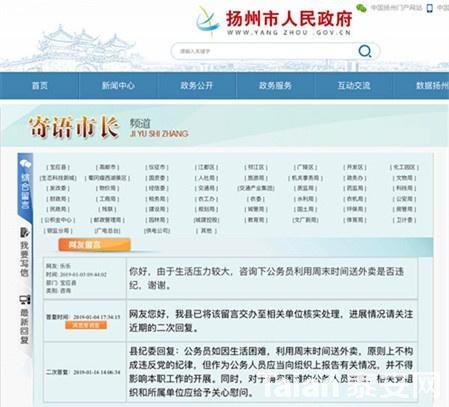Click the 规划局 department link
Image resolution: width=449 pixels, height=407 pixels.
click(x=207, y=209)
